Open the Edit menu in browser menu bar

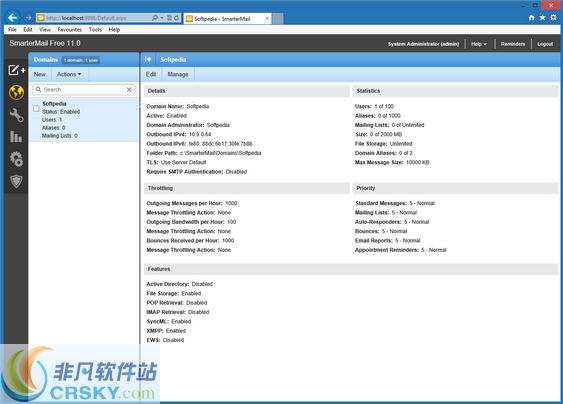click(x=28, y=30)
